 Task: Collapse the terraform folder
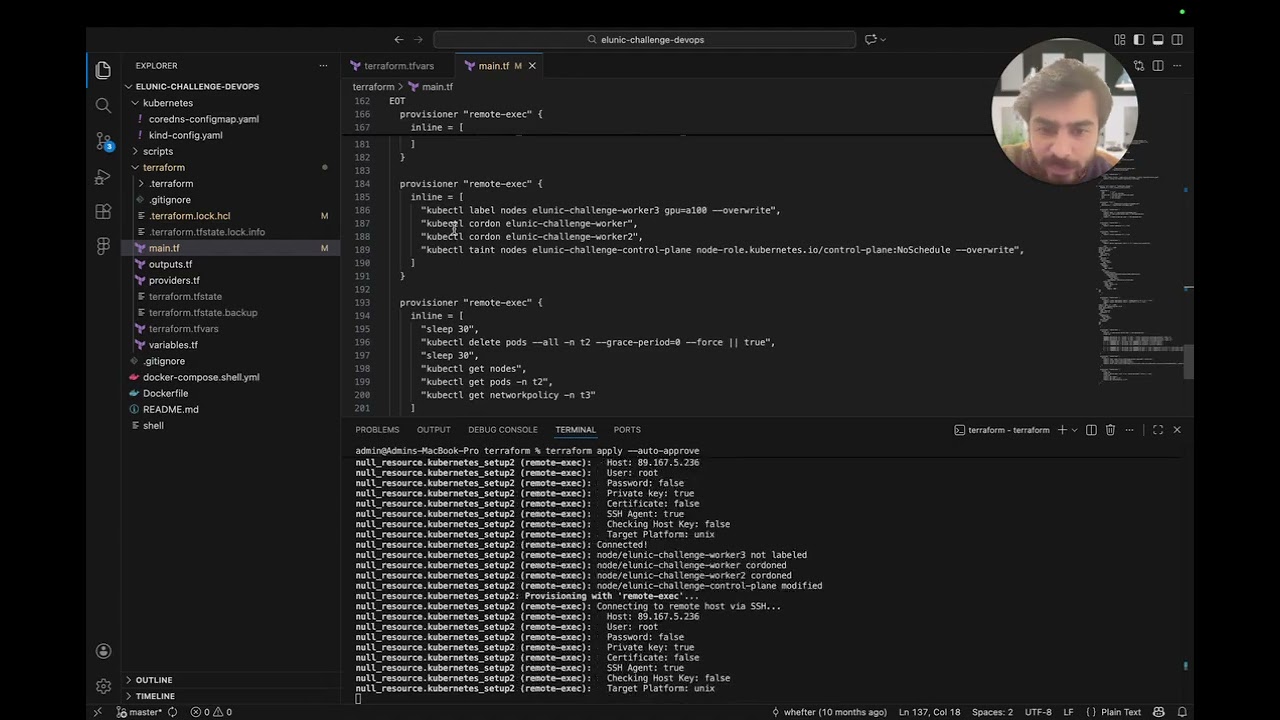pos(163,167)
